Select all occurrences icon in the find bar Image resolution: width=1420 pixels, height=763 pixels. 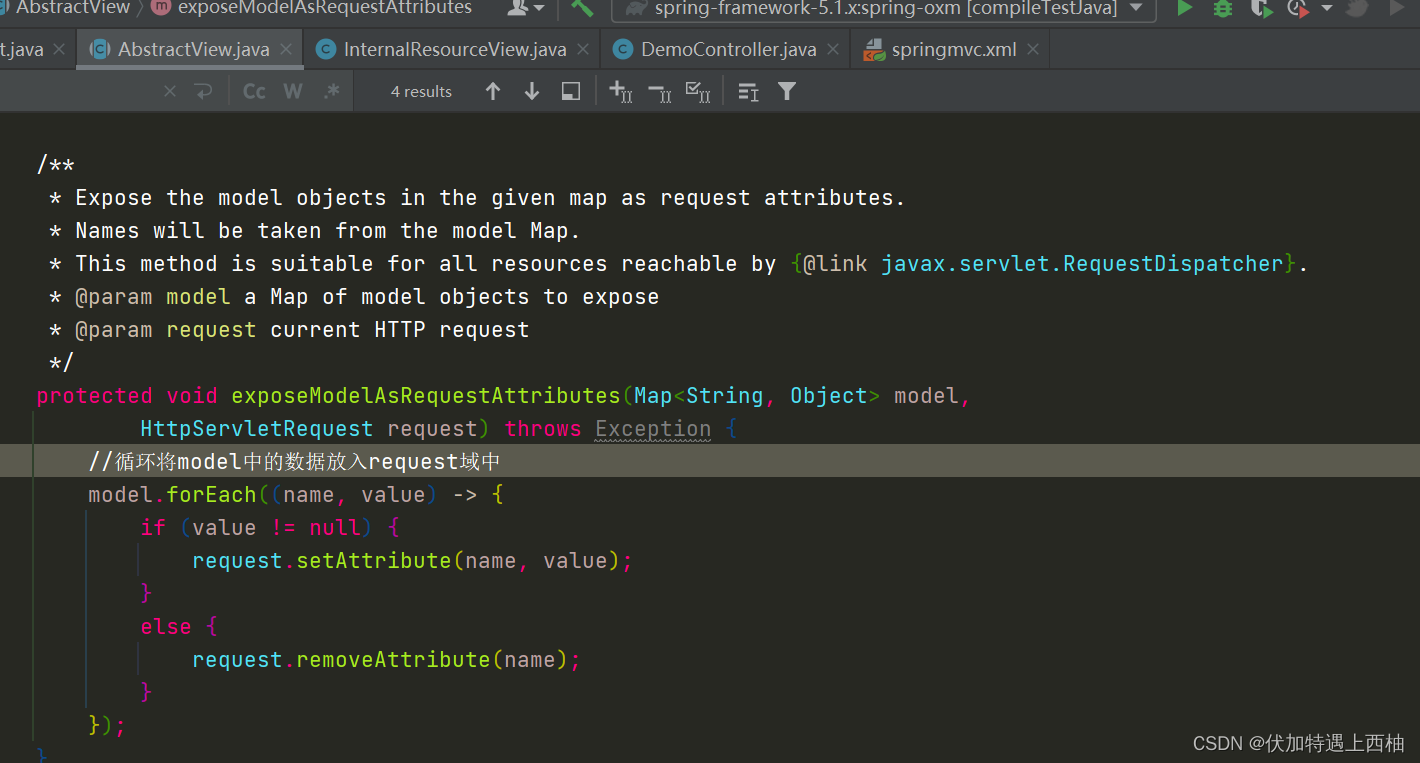[698, 91]
